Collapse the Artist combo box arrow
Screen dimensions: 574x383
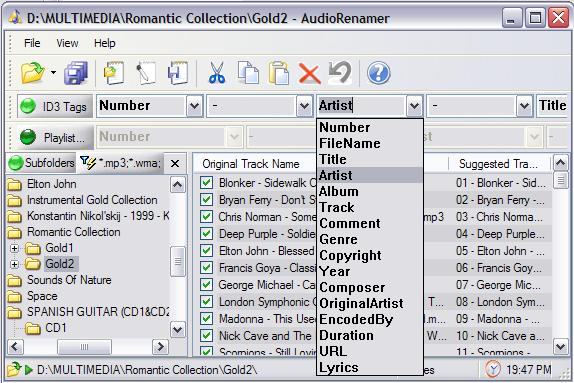click(x=414, y=106)
